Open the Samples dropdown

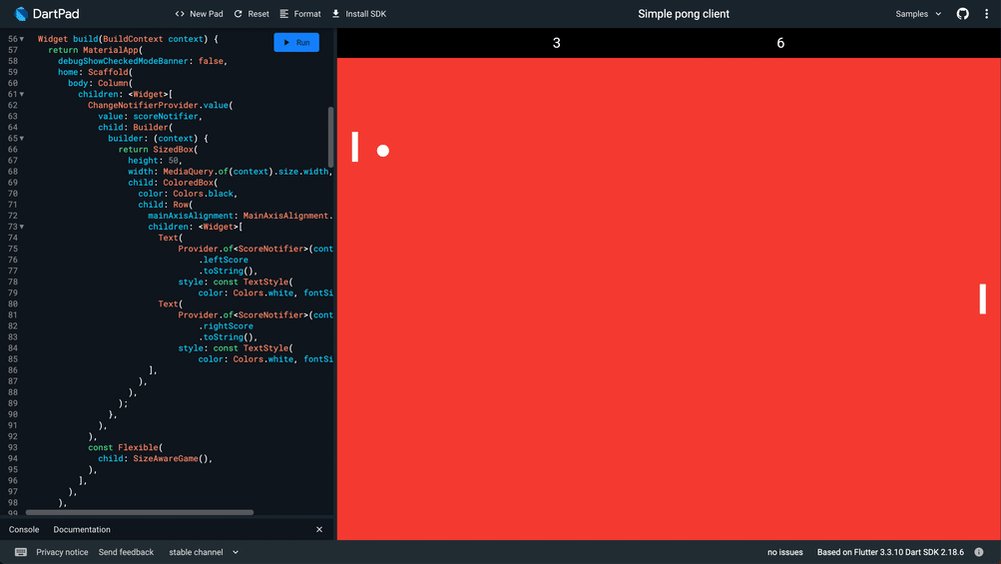click(x=918, y=13)
